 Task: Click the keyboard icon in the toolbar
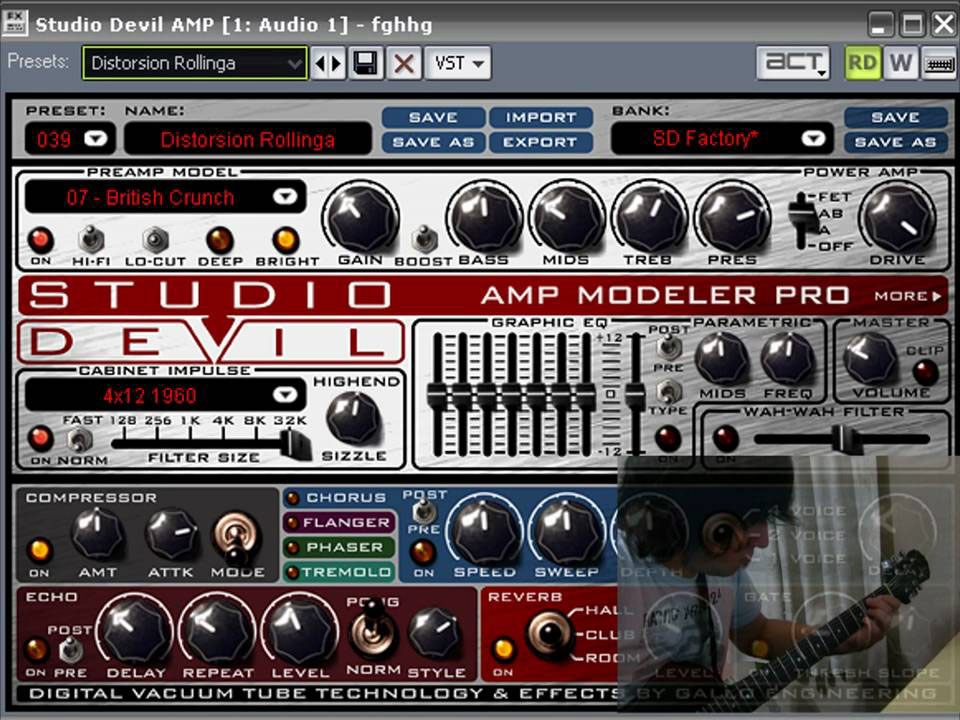(x=939, y=63)
